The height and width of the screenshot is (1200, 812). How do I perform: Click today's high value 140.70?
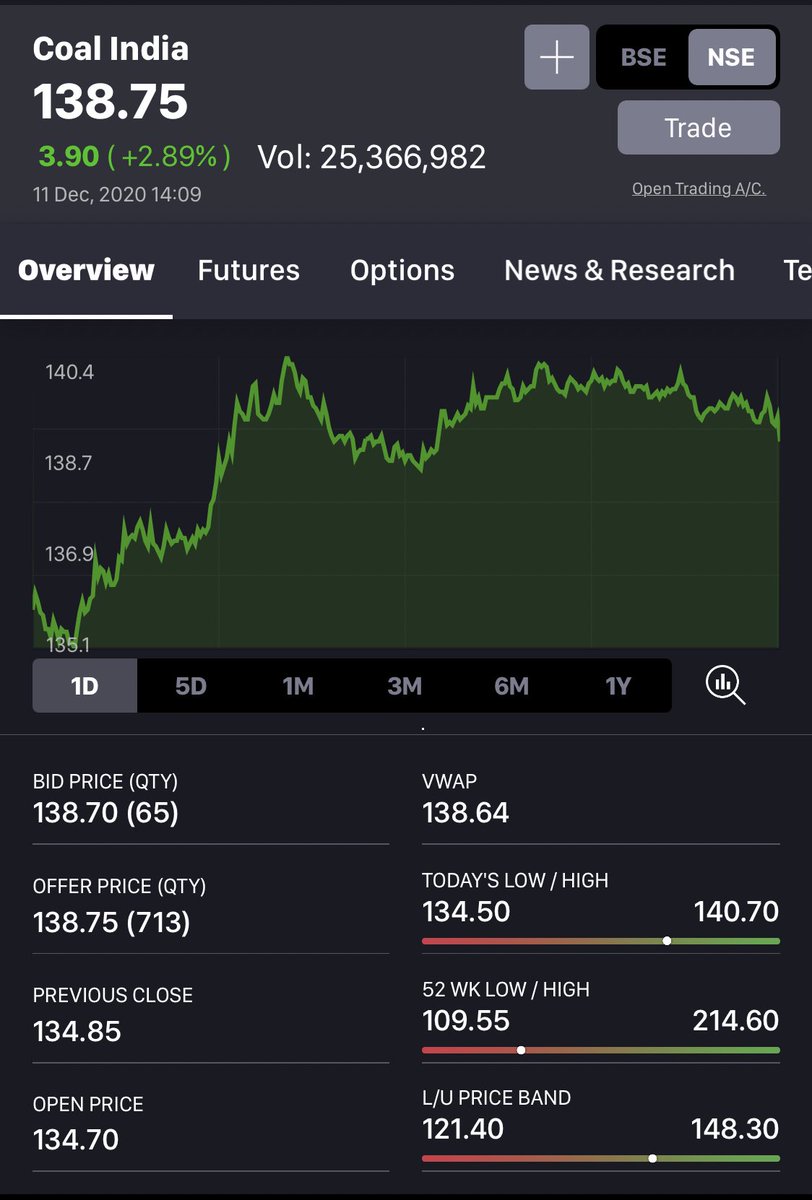click(736, 911)
